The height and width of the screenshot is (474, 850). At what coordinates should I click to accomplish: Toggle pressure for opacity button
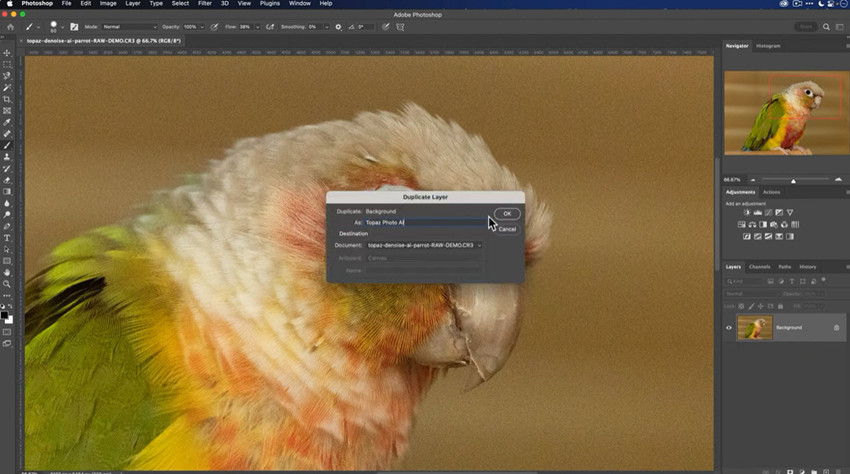215,27
